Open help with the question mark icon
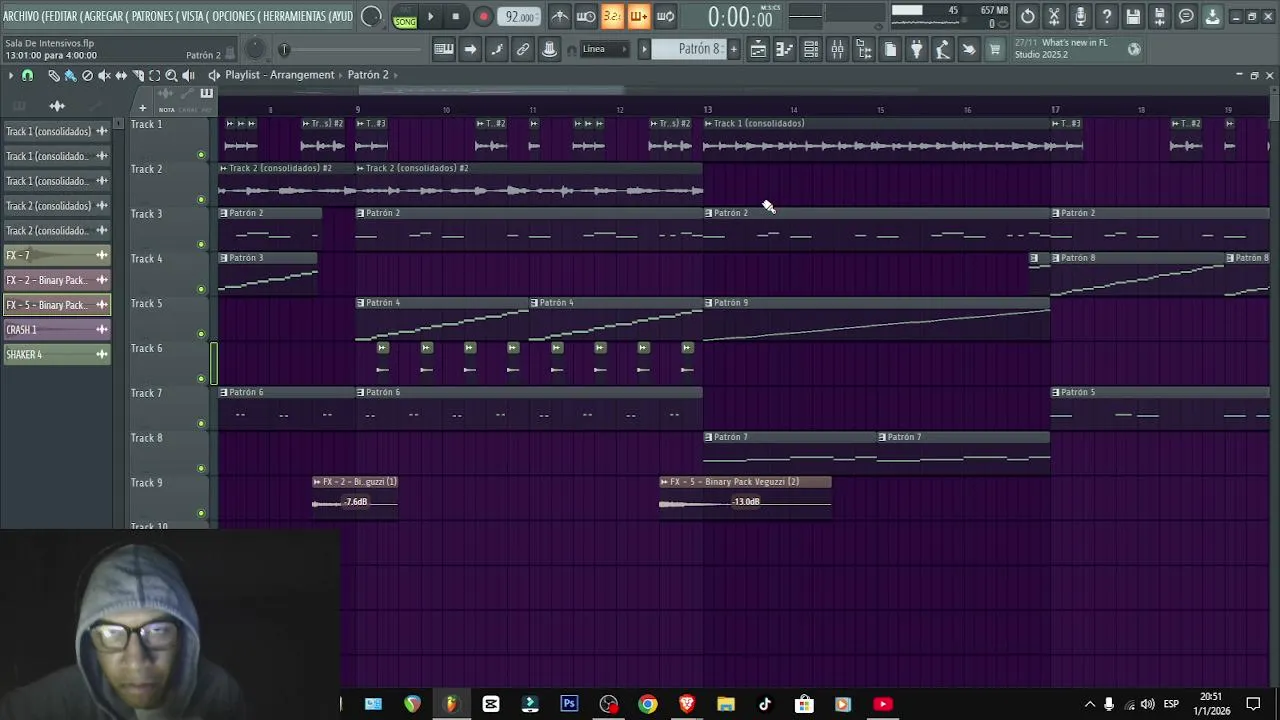This screenshot has height=720, width=1280. (1107, 17)
